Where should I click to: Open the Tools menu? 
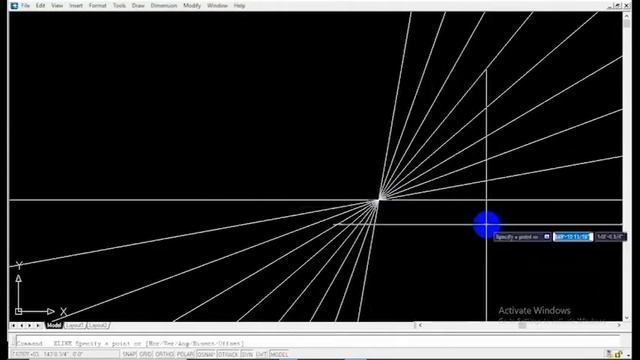click(119, 6)
